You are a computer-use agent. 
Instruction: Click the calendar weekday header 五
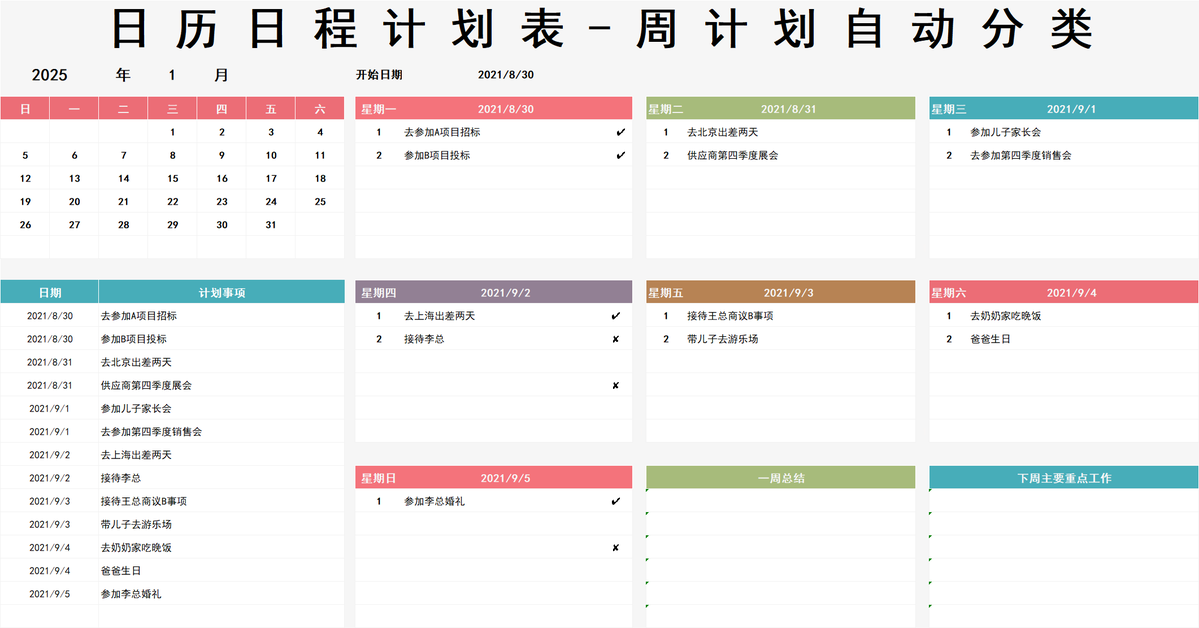click(x=271, y=109)
